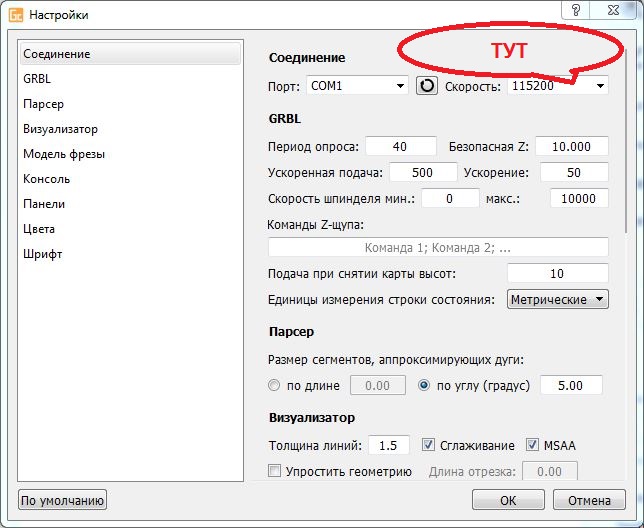This screenshot has width=644, height=528.
Task: Click the spindle speed мин. field
Action: [450, 199]
